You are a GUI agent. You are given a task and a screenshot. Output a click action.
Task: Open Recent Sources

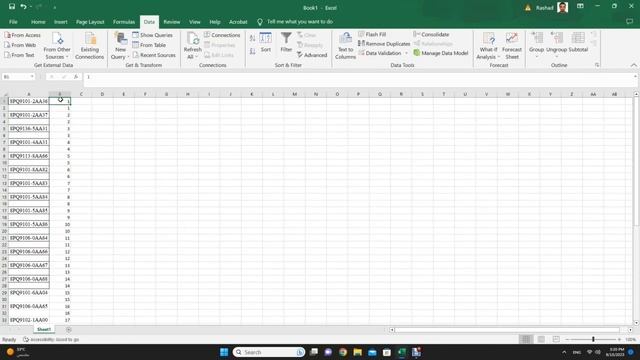pyautogui.click(x=154, y=55)
